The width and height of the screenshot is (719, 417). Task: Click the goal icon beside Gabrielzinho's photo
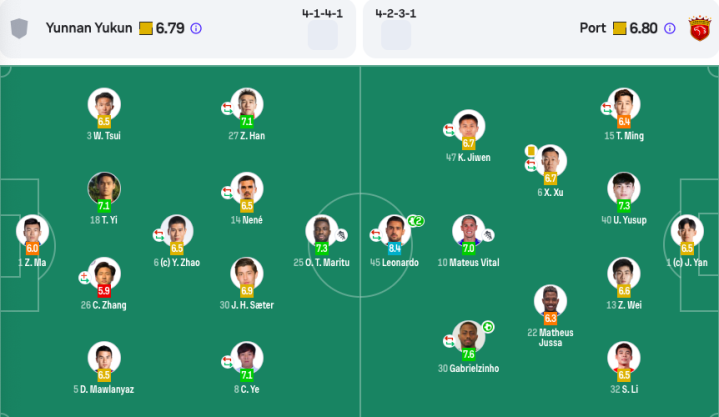(488, 327)
